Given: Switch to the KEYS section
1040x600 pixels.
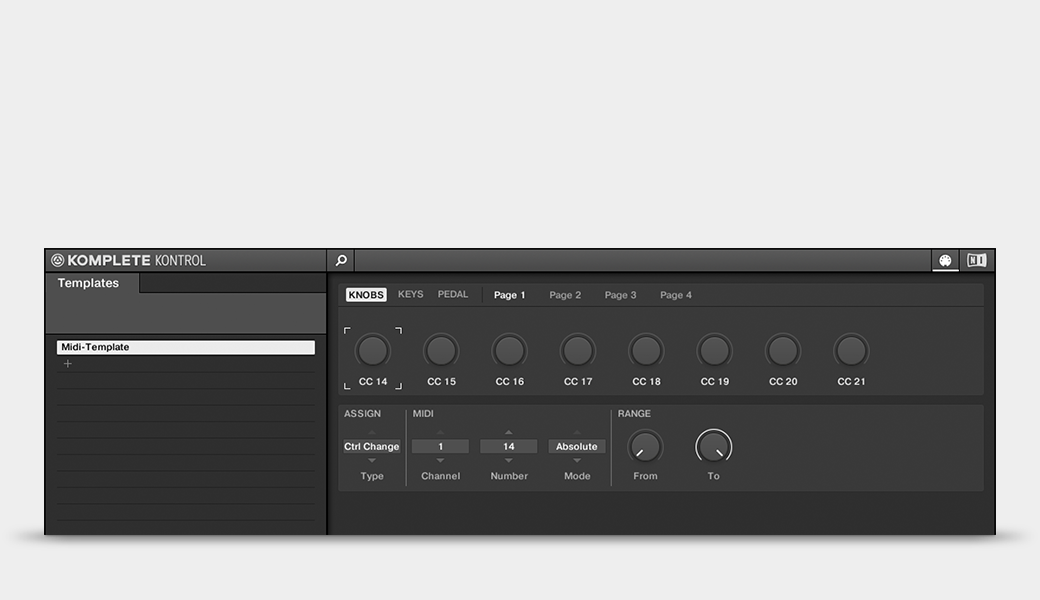Looking at the screenshot, I should pos(411,294).
